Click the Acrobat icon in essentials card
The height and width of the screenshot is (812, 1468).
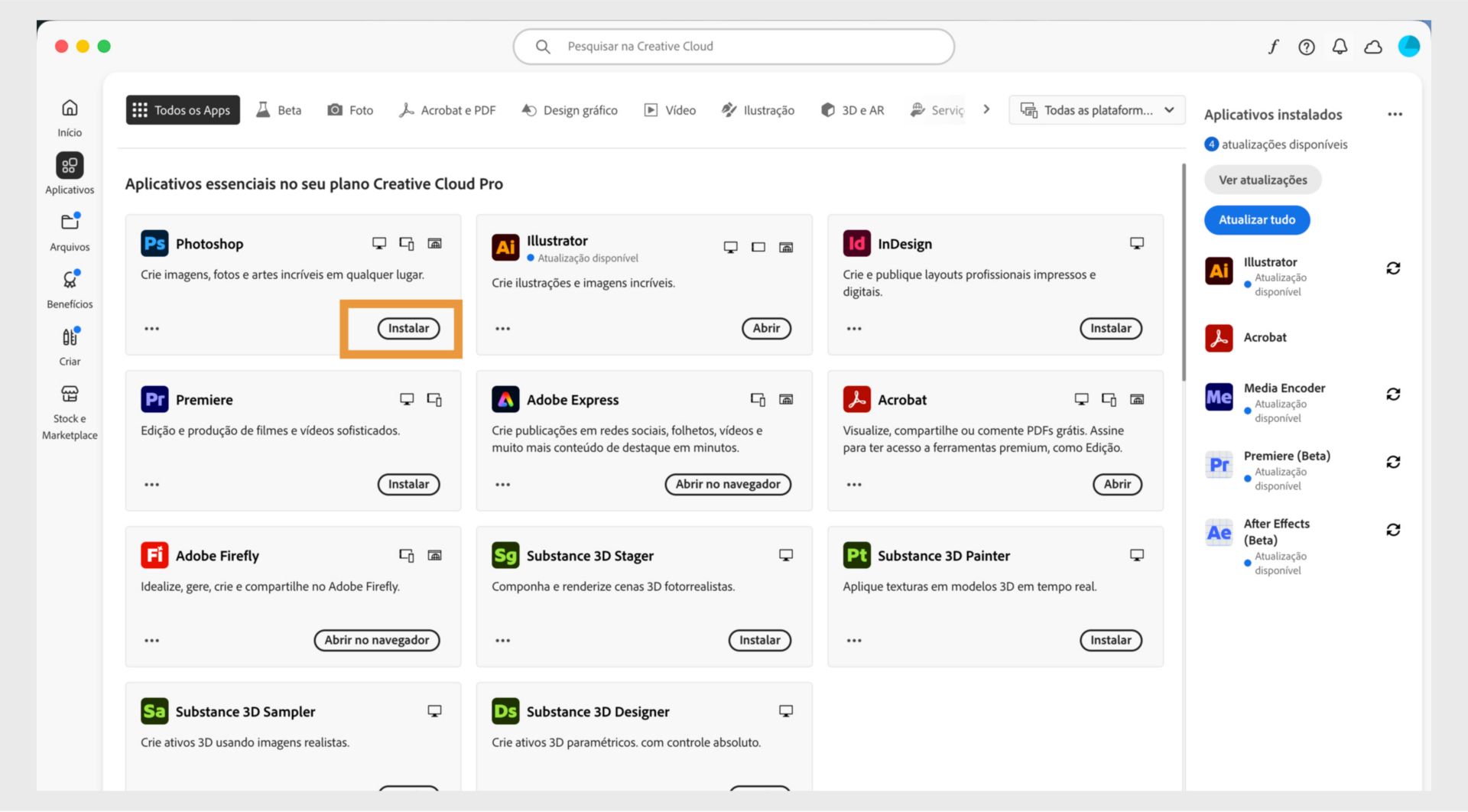pyautogui.click(x=856, y=399)
